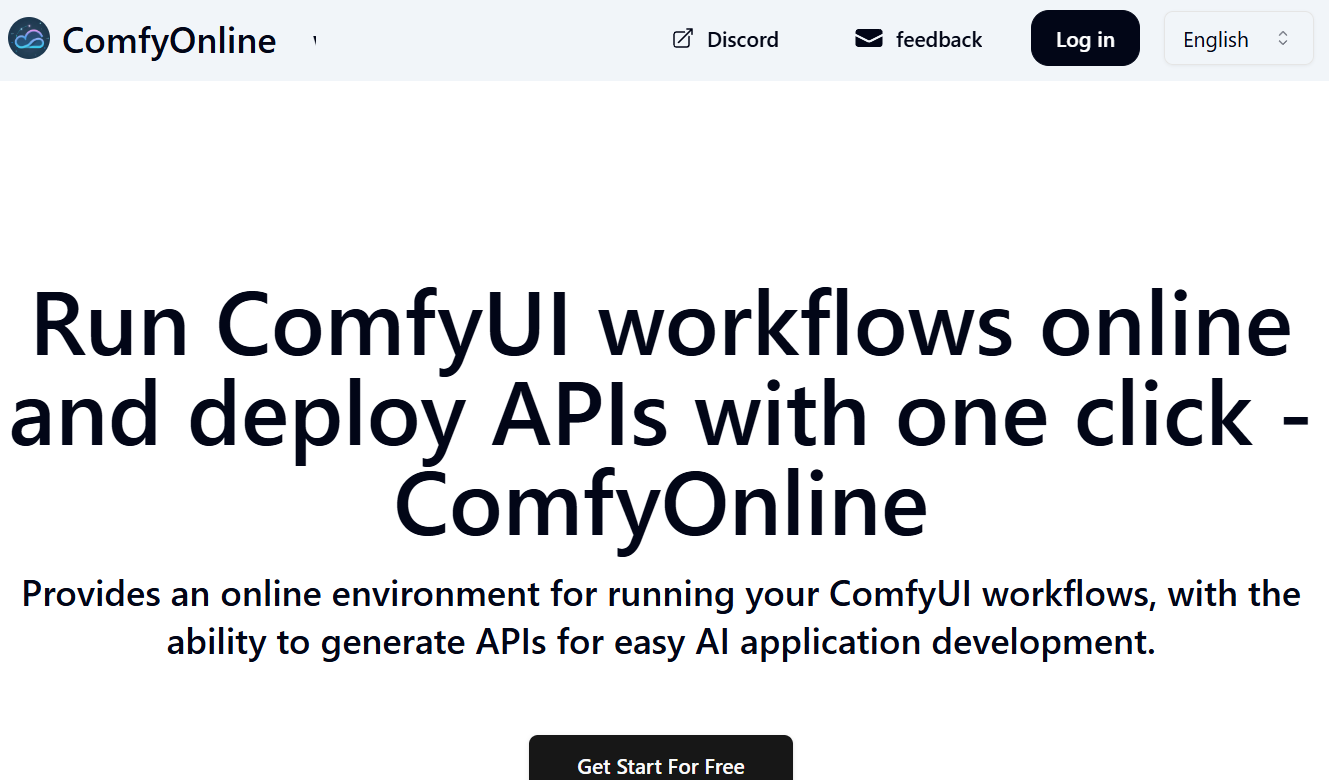Viewport: 1329px width, 780px height.
Task: Click the small mark beside the ComfyOnline title
Action: coord(314,38)
